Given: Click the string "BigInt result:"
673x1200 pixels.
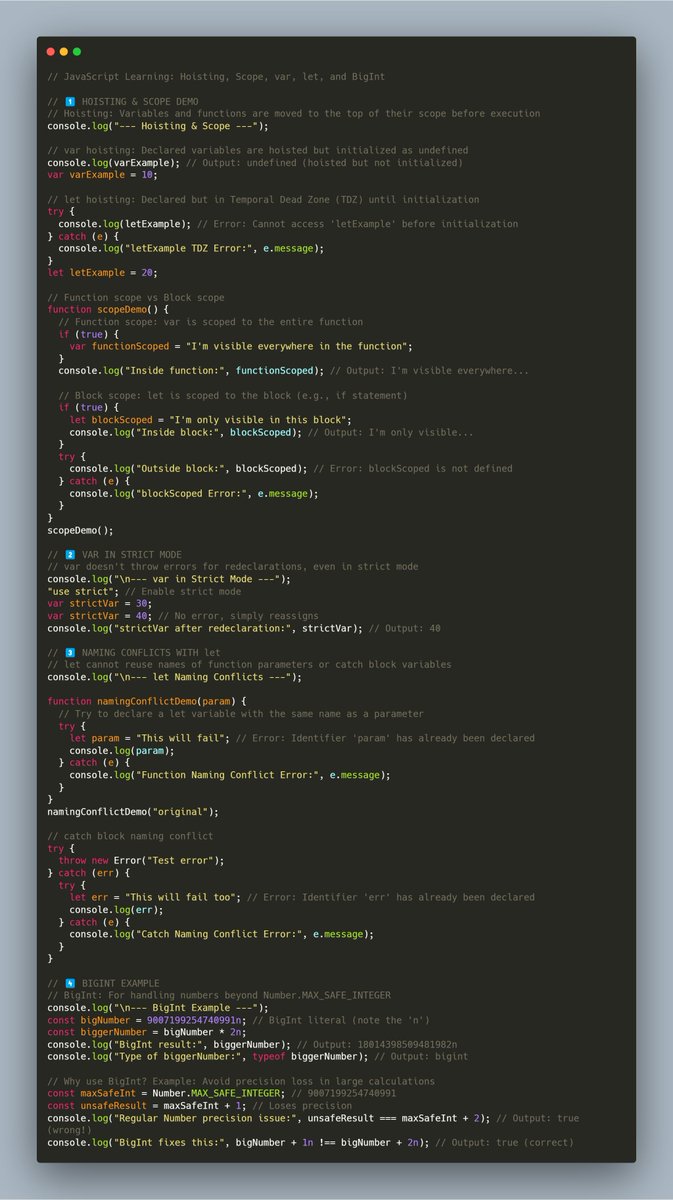Looking at the screenshot, I should (158, 1044).
